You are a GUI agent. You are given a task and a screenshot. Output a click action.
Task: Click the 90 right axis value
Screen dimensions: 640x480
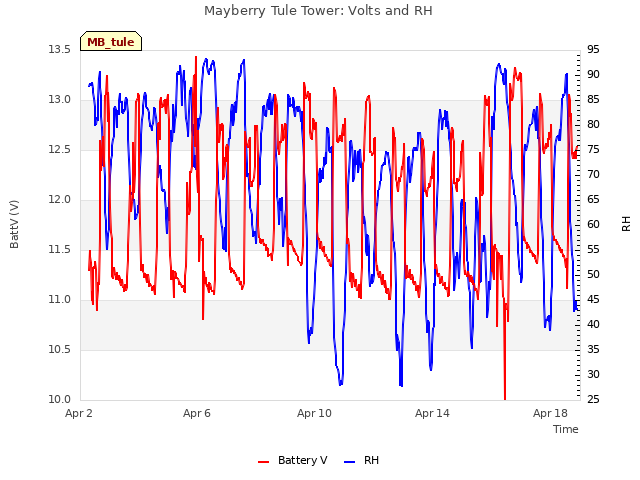[593, 74]
